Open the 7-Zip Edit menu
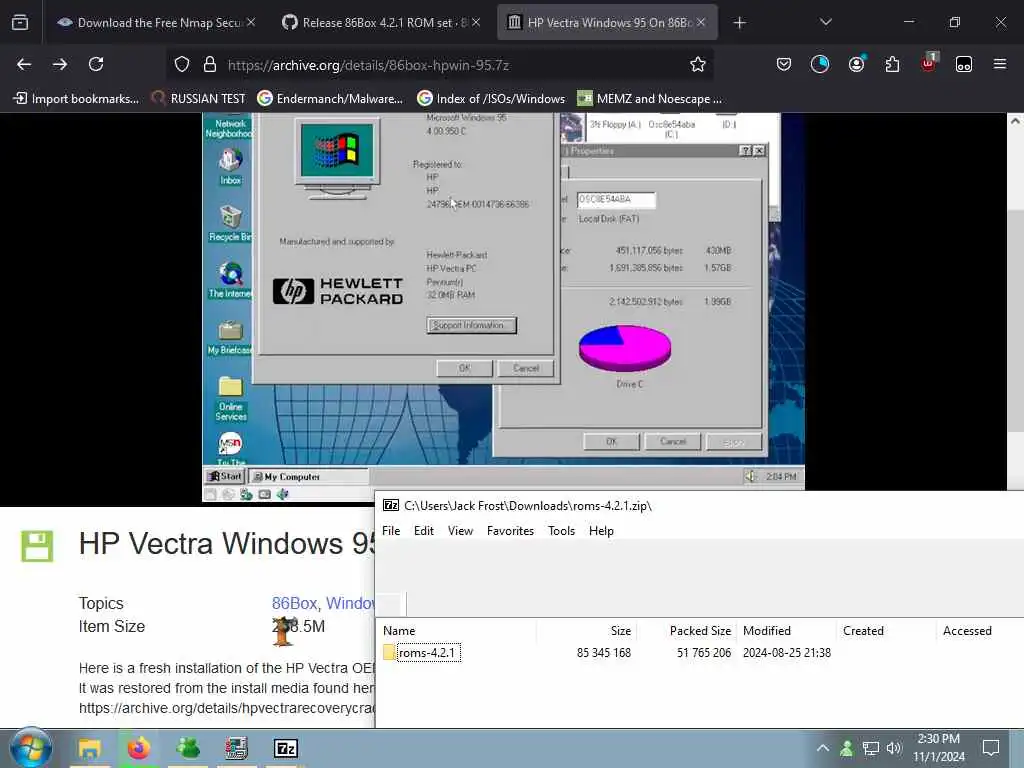This screenshot has width=1024, height=768. [424, 531]
